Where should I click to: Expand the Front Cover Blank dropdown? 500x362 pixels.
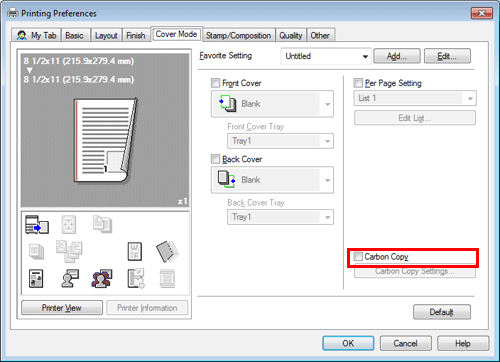272,104
